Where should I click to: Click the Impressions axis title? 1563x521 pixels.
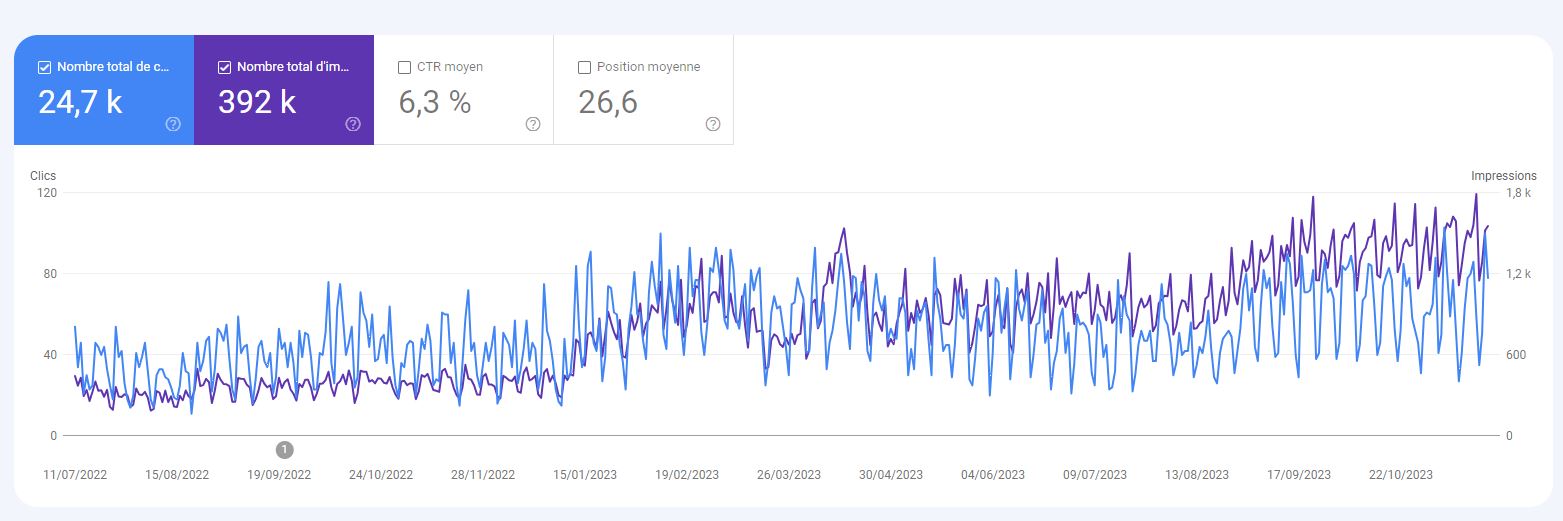tap(1503, 176)
